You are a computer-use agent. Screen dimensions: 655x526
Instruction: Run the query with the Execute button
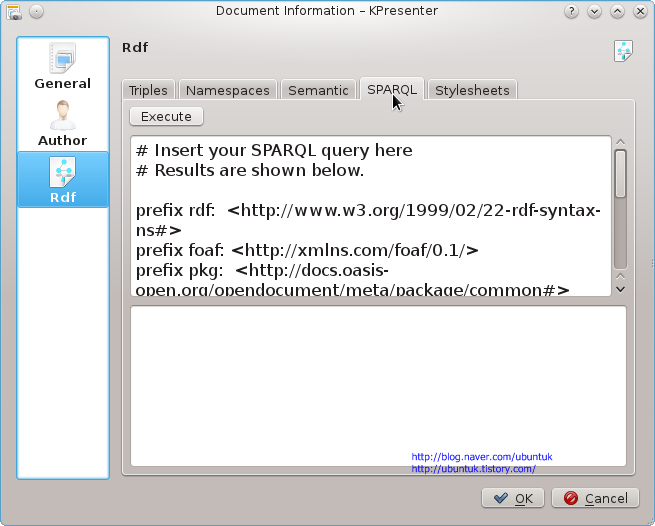(166, 117)
